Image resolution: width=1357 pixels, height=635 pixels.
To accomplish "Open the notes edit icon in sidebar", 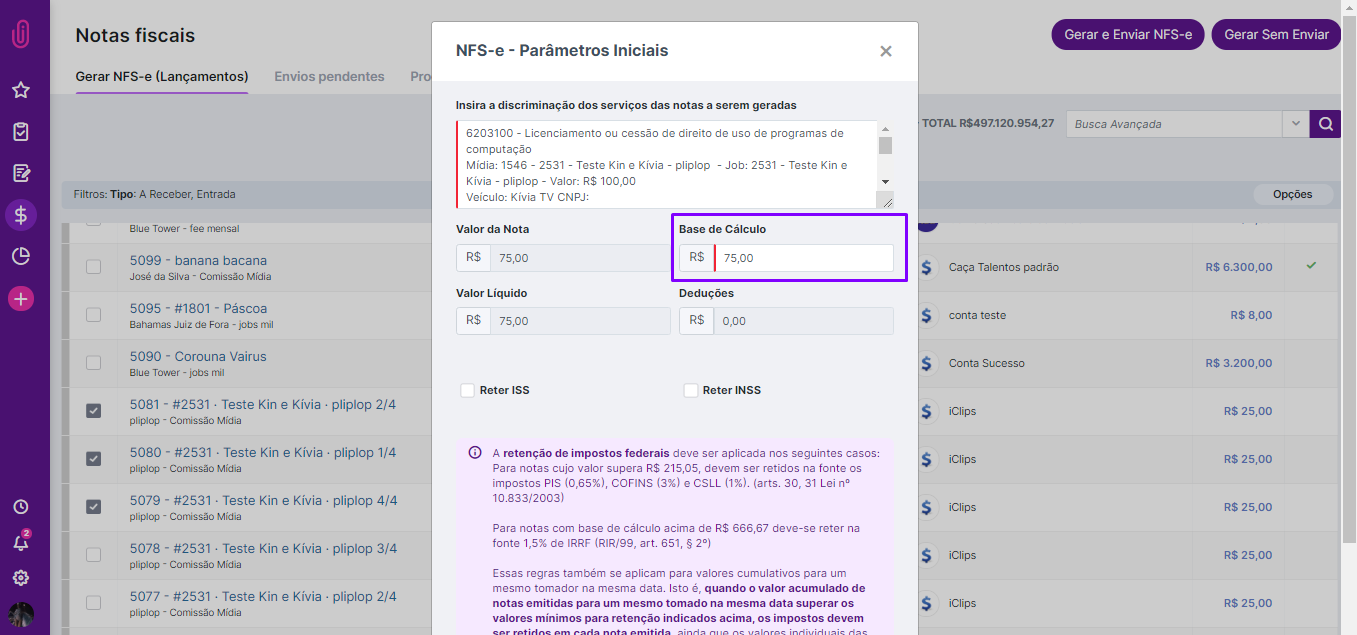I will click(20, 173).
